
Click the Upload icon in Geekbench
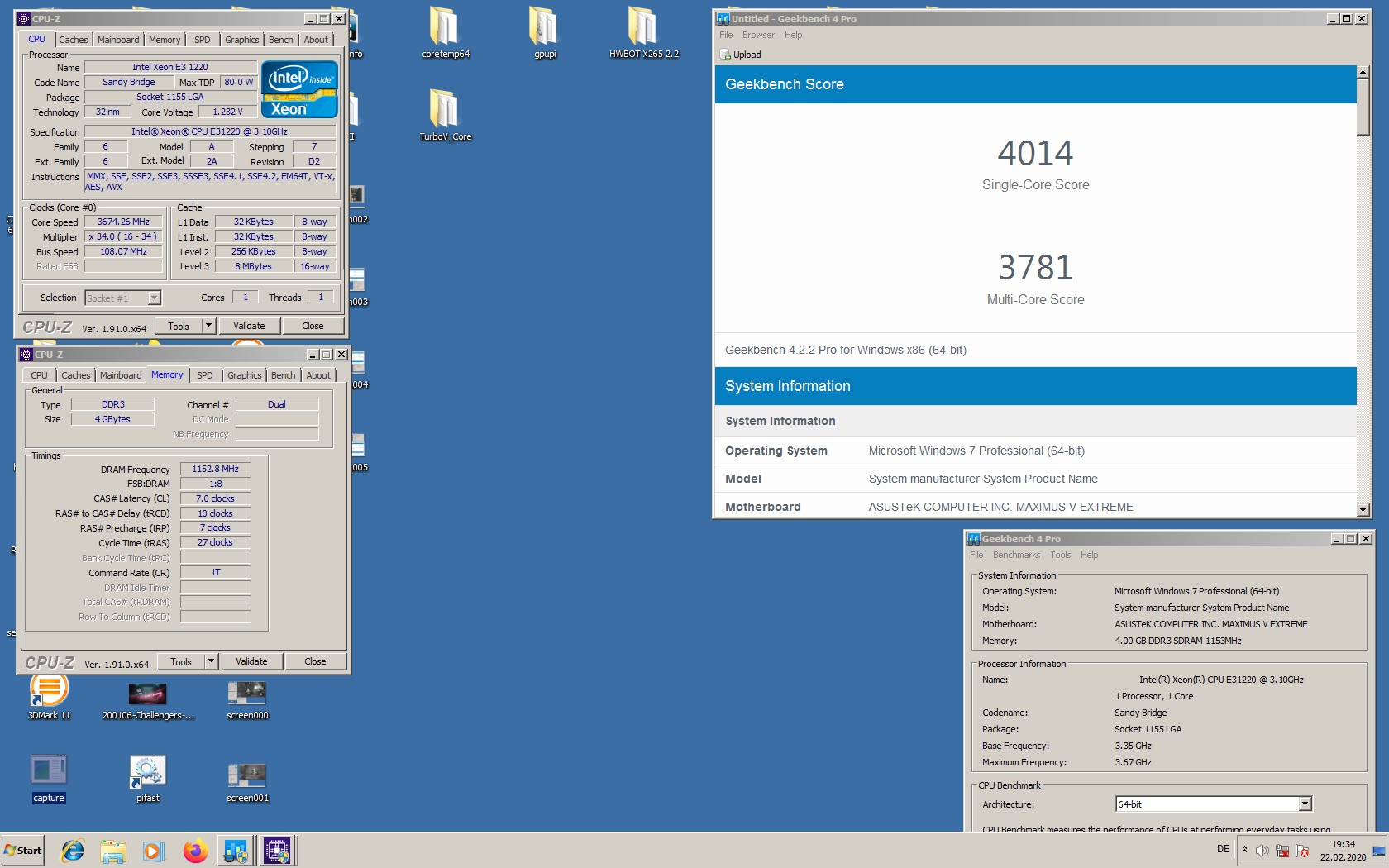(x=725, y=55)
